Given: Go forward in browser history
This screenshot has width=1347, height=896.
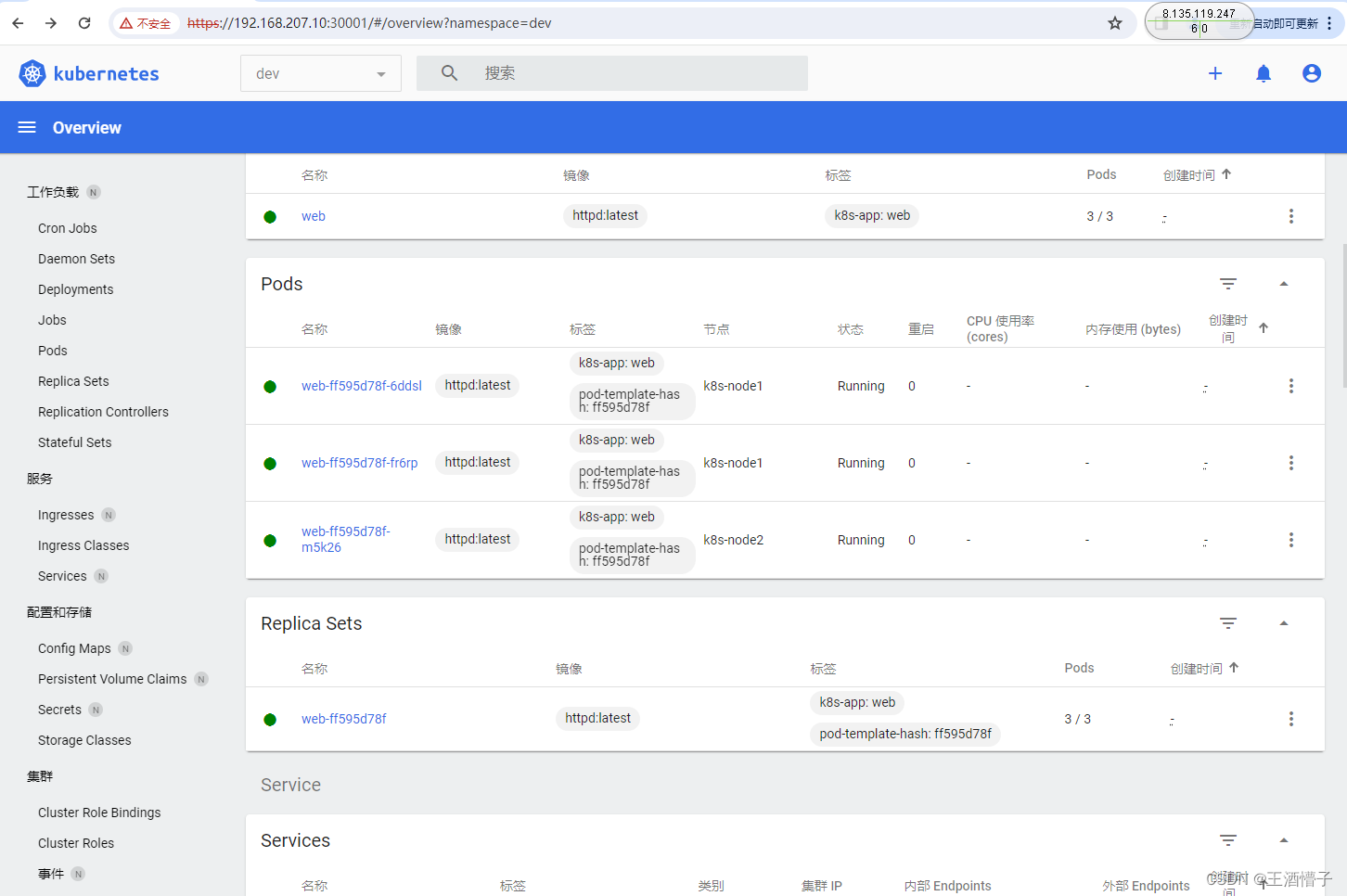Looking at the screenshot, I should click(x=51, y=23).
